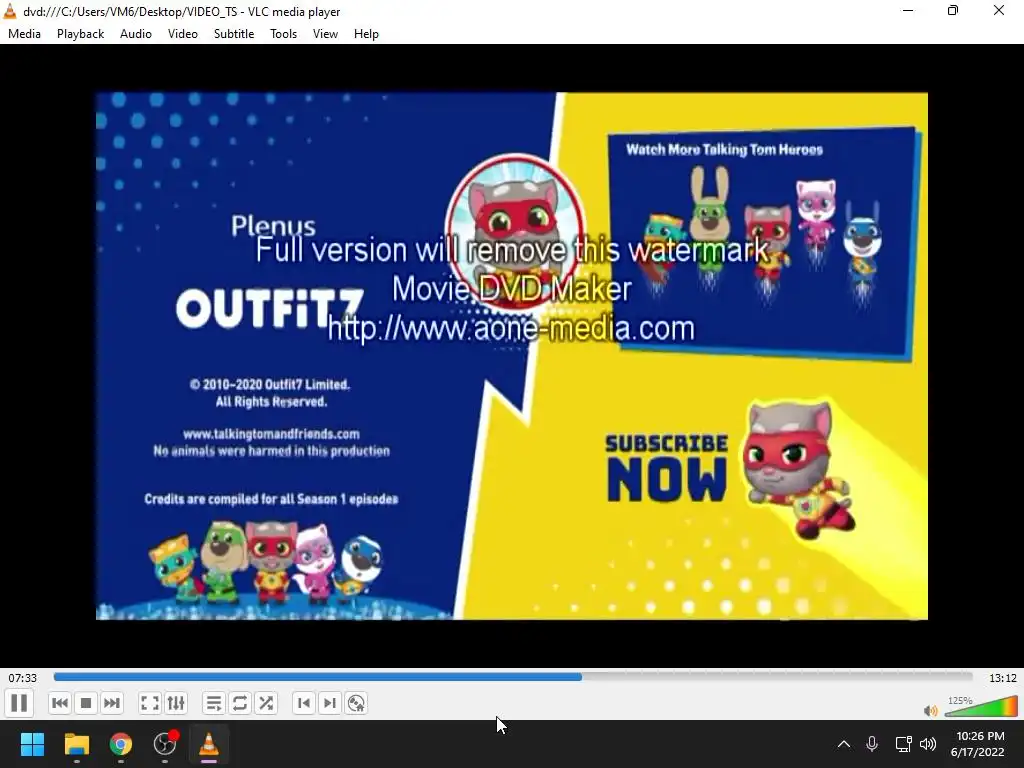The image size is (1024, 768).
Task: Open the Playback menu
Action: coord(80,34)
